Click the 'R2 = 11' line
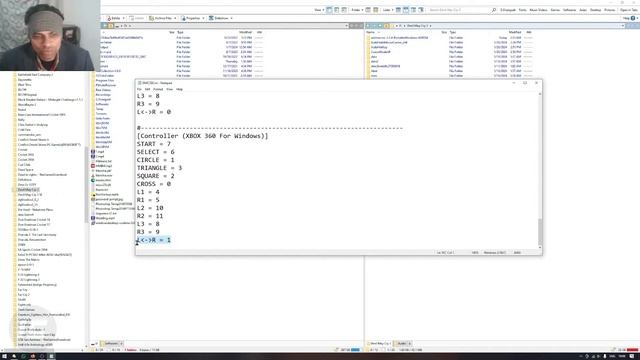This screenshot has width=640, height=360. (x=150, y=216)
